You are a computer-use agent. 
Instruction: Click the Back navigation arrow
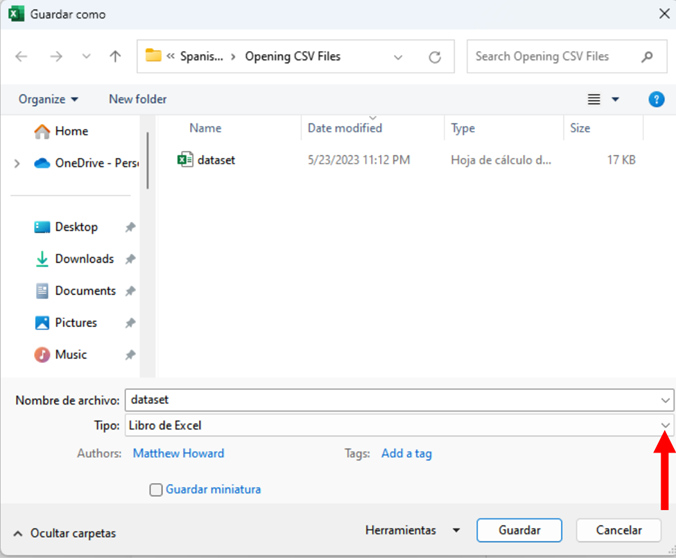tap(22, 57)
